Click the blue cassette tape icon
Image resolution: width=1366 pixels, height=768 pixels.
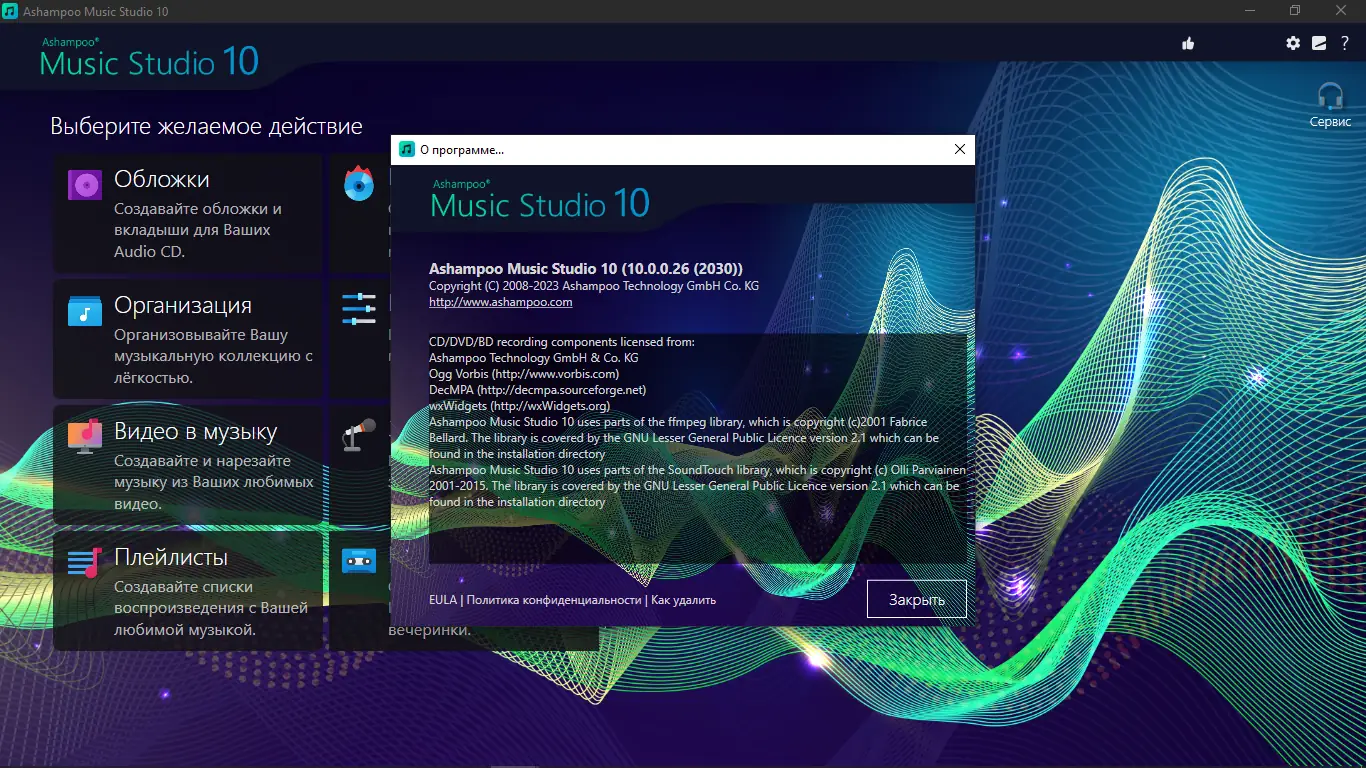[x=359, y=561]
